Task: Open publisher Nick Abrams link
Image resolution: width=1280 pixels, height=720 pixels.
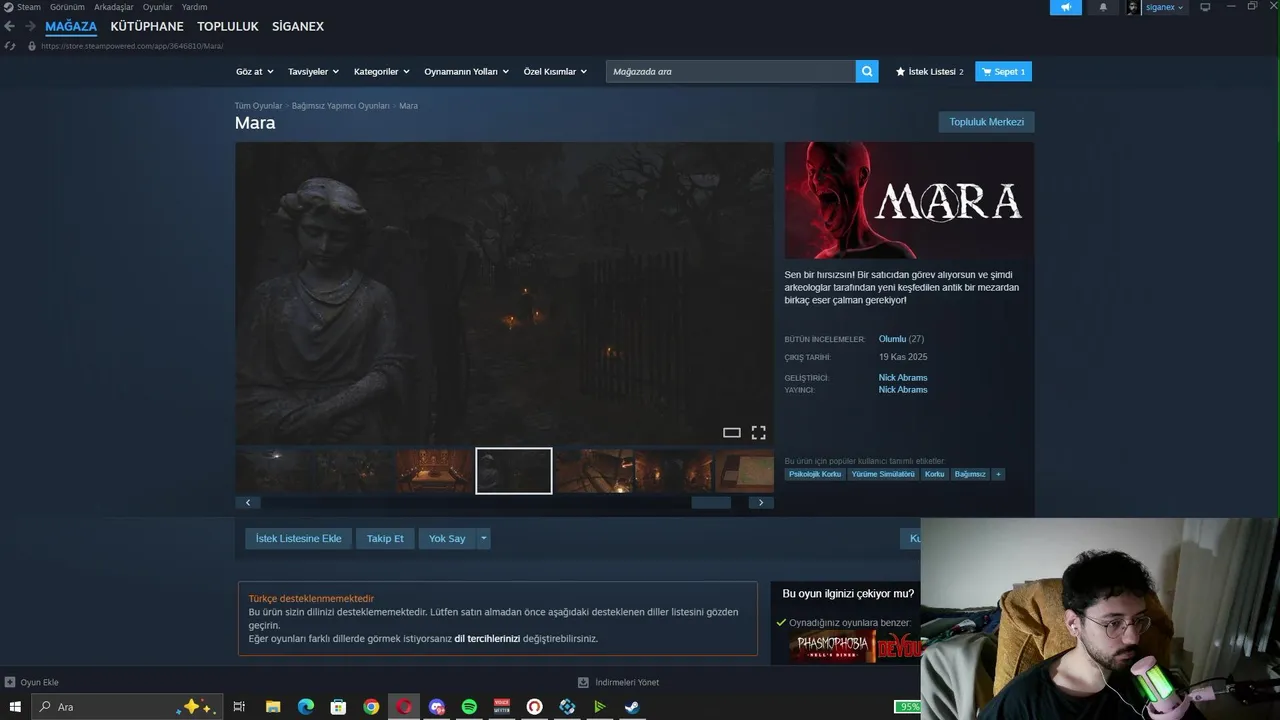Action: (903, 390)
